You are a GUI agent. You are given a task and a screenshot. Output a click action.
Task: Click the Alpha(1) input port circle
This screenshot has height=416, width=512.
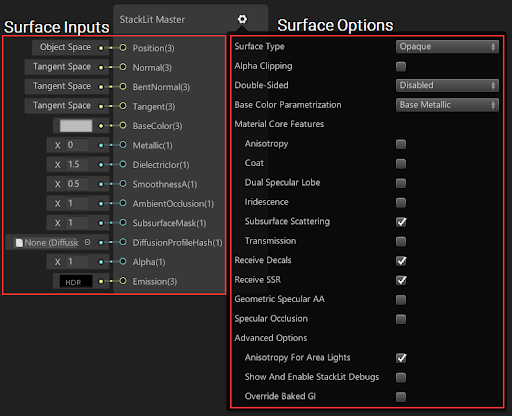click(x=123, y=262)
